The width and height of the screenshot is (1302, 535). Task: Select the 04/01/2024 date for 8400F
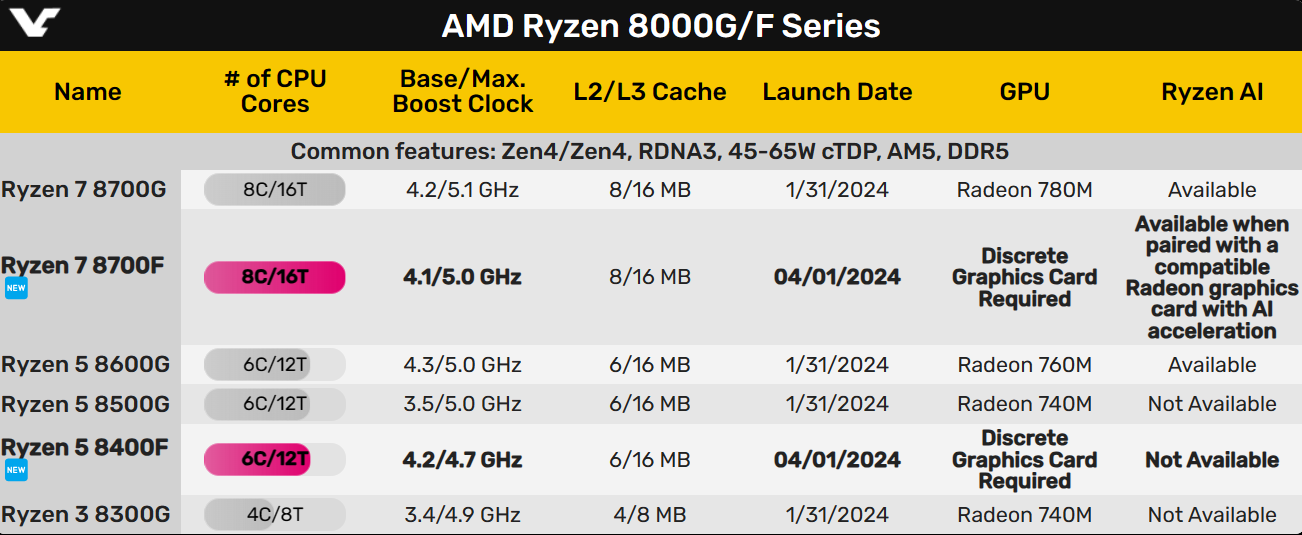pos(837,460)
